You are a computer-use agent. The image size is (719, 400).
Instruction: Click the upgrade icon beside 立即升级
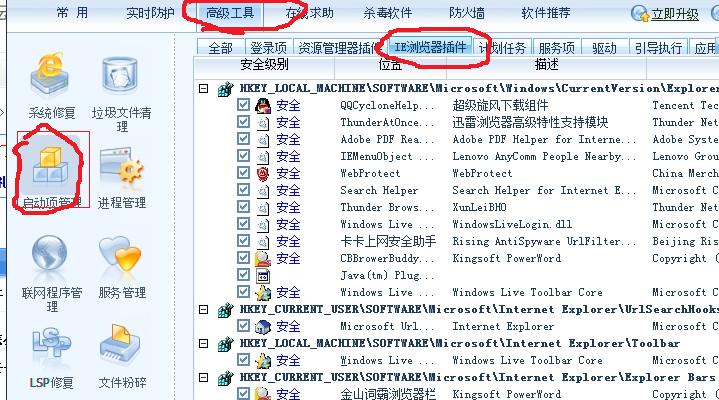pos(639,14)
